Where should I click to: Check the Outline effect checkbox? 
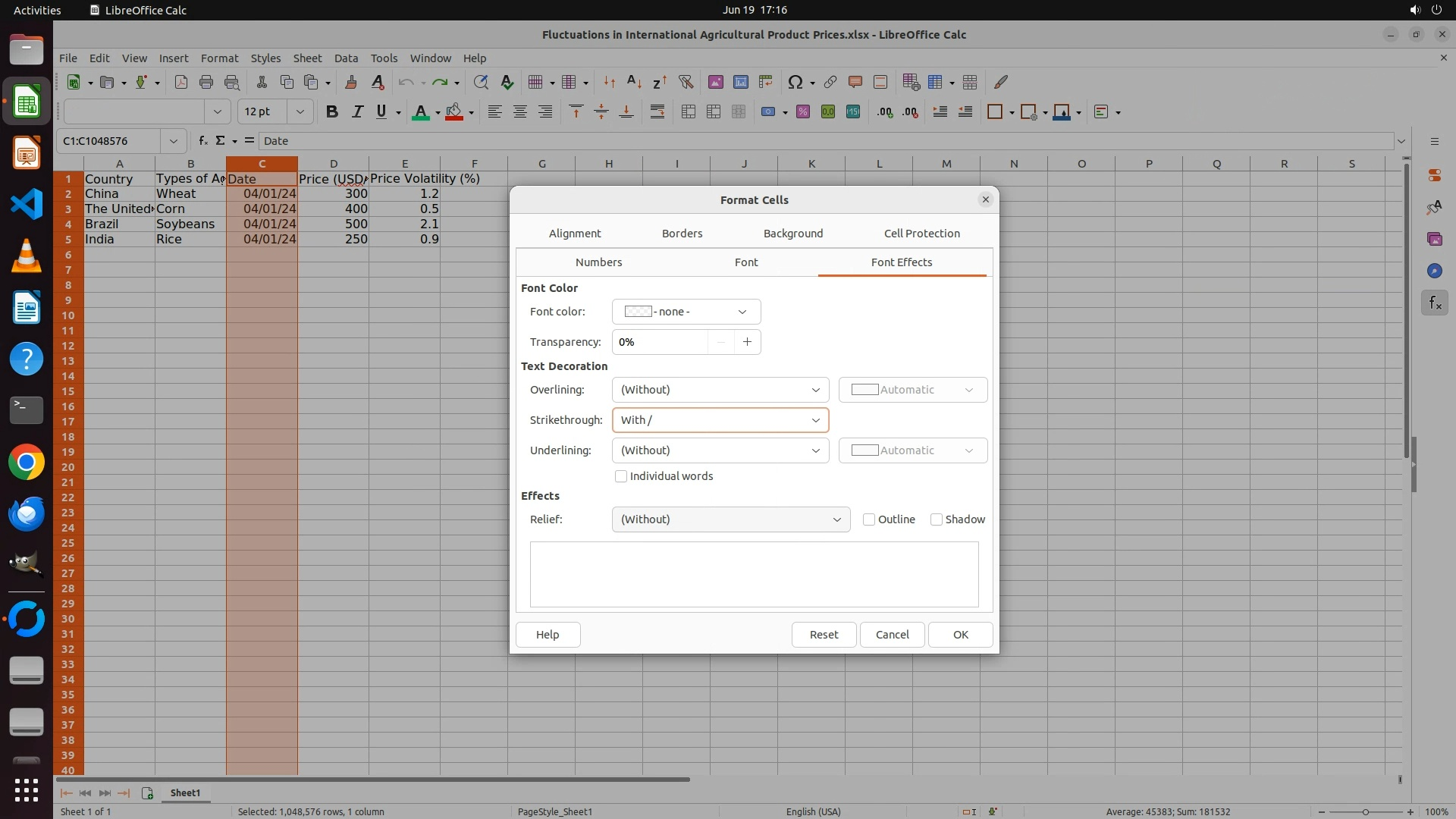(869, 519)
